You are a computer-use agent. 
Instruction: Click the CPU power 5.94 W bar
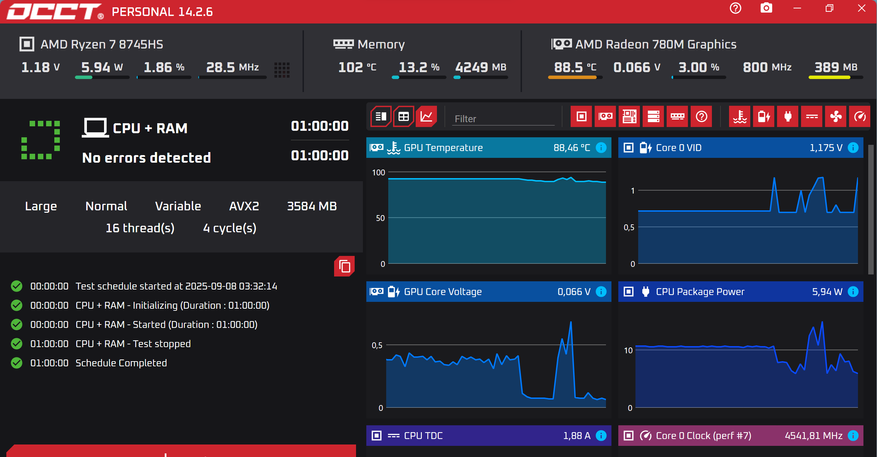[102, 77]
